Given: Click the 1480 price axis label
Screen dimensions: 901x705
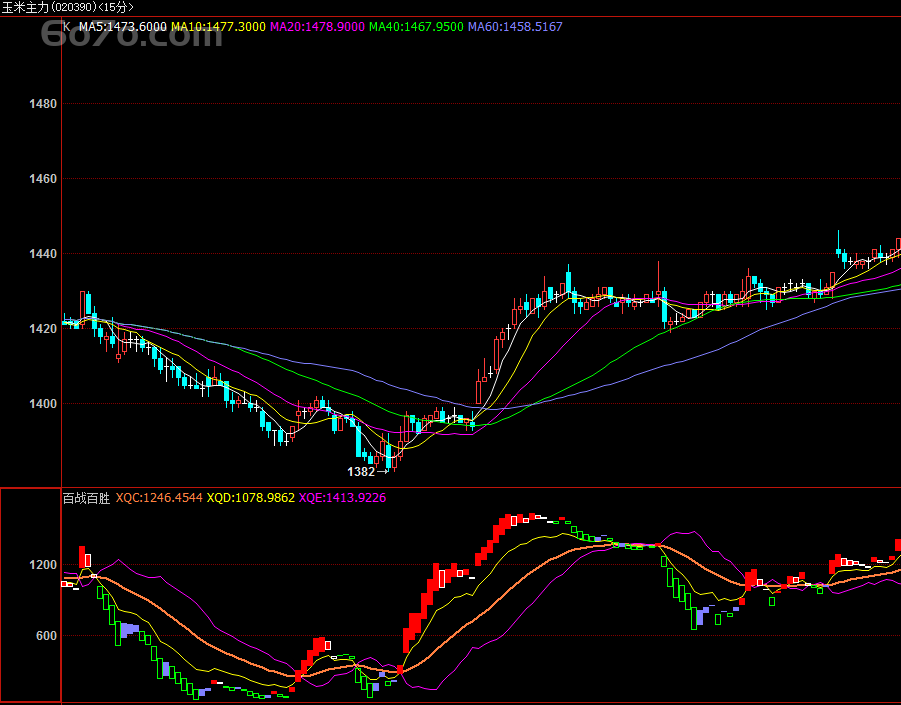Looking at the screenshot, I should [43, 104].
